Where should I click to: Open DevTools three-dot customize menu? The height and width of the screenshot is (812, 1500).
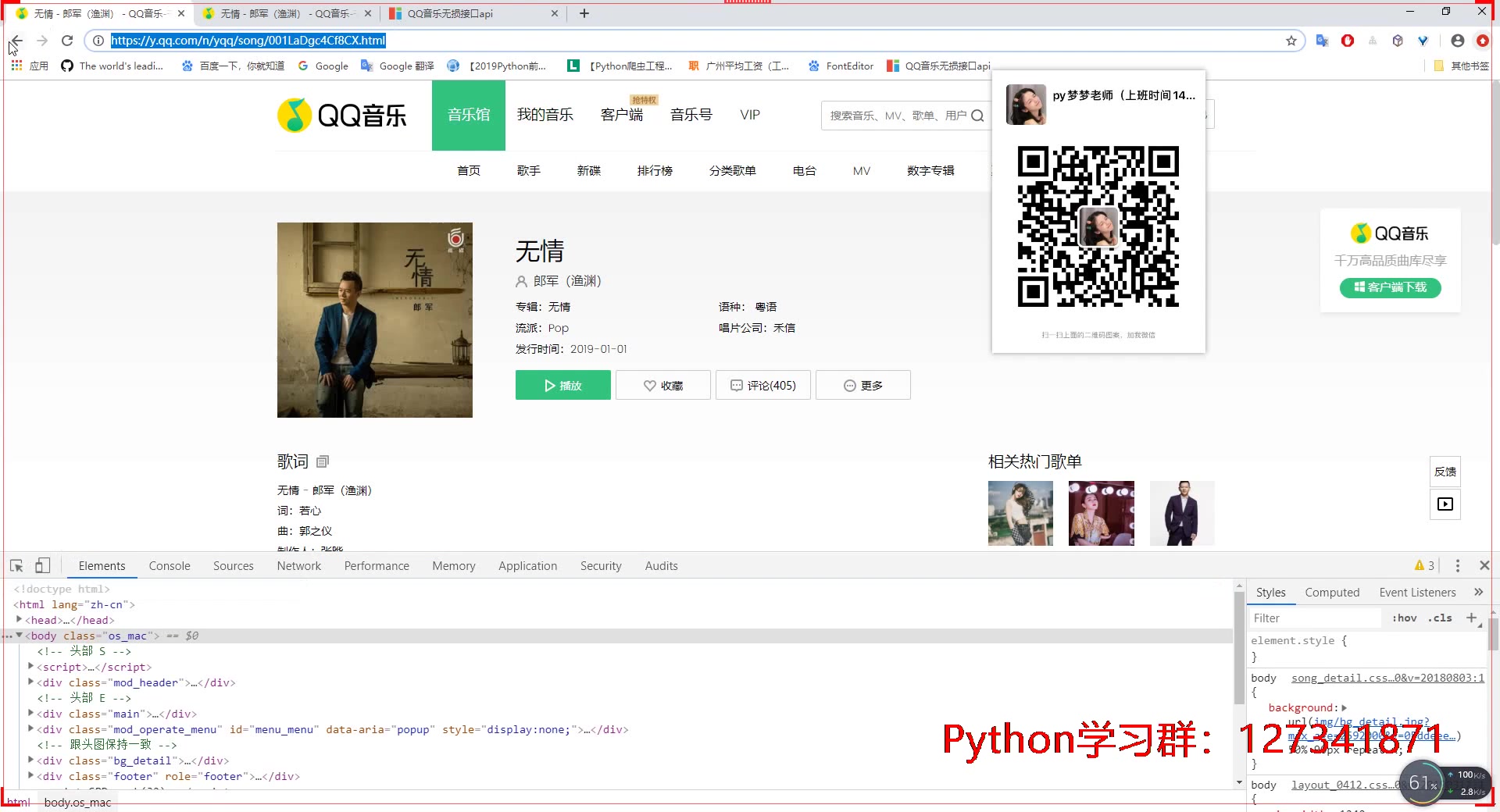click(1458, 565)
